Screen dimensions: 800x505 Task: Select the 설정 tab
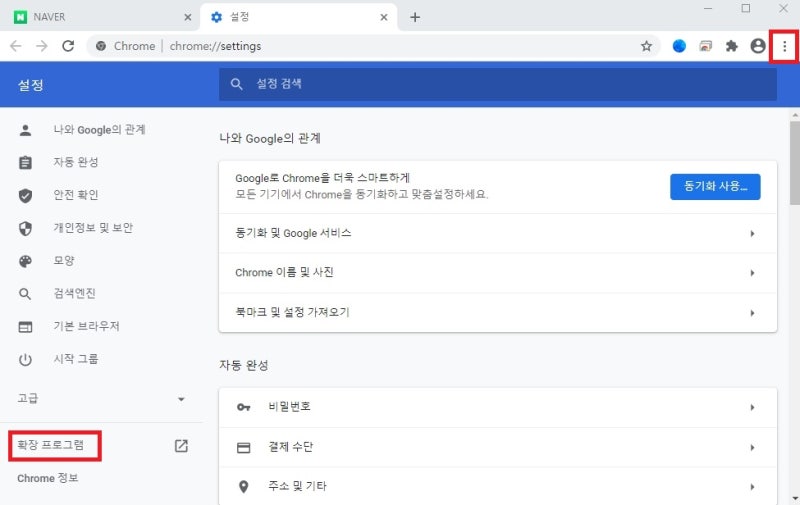[x=298, y=17]
